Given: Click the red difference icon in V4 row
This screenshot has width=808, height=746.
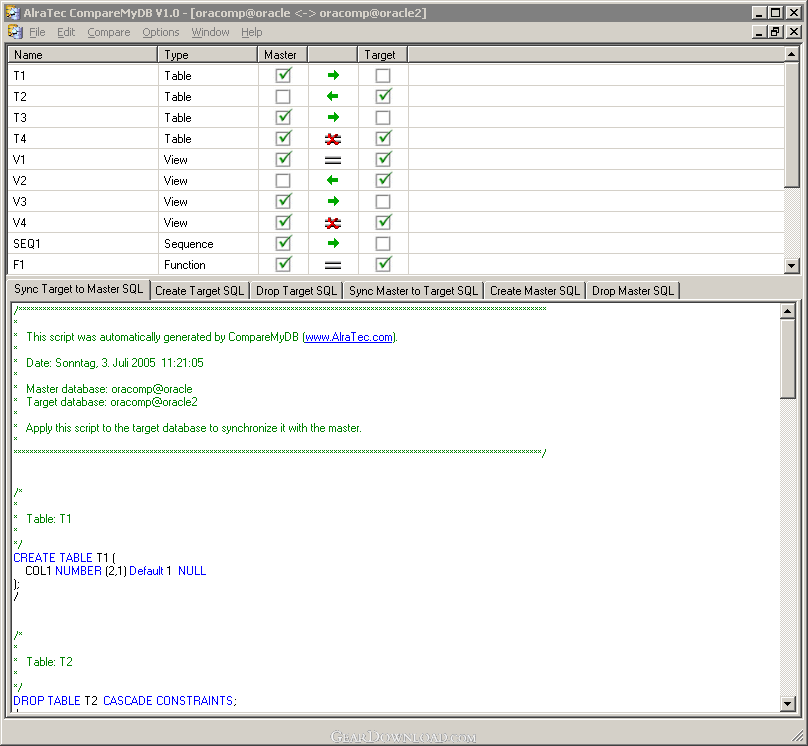Looking at the screenshot, I should pyautogui.click(x=333, y=223).
